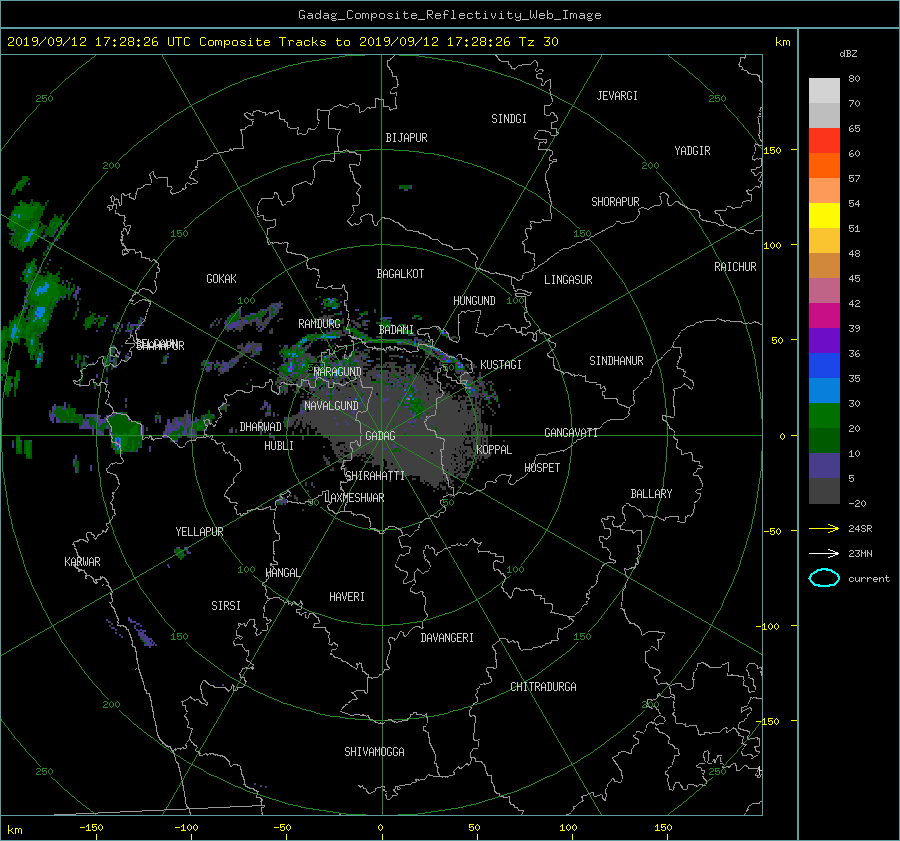This screenshot has width=900, height=841.
Task: Click the SHIVAMOGGA city label
Action: pos(374,751)
